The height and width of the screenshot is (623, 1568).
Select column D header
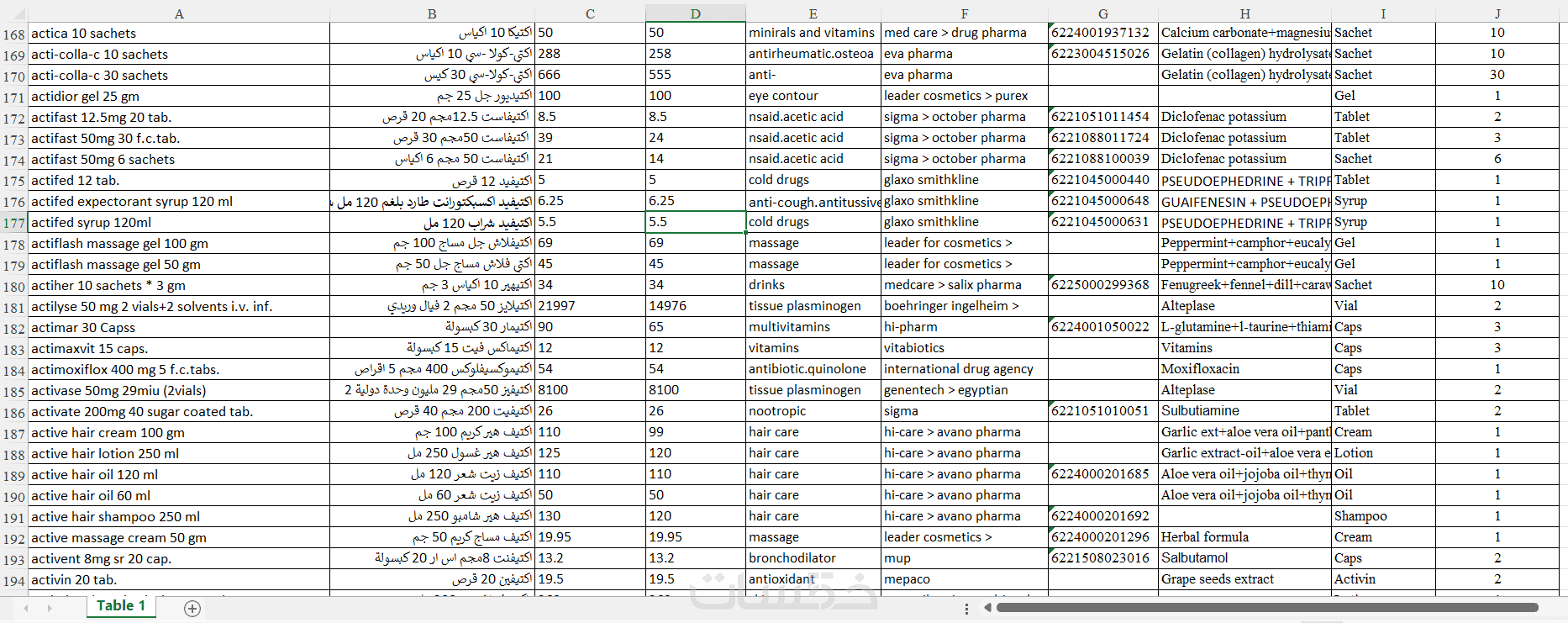click(x=696, y=13)
